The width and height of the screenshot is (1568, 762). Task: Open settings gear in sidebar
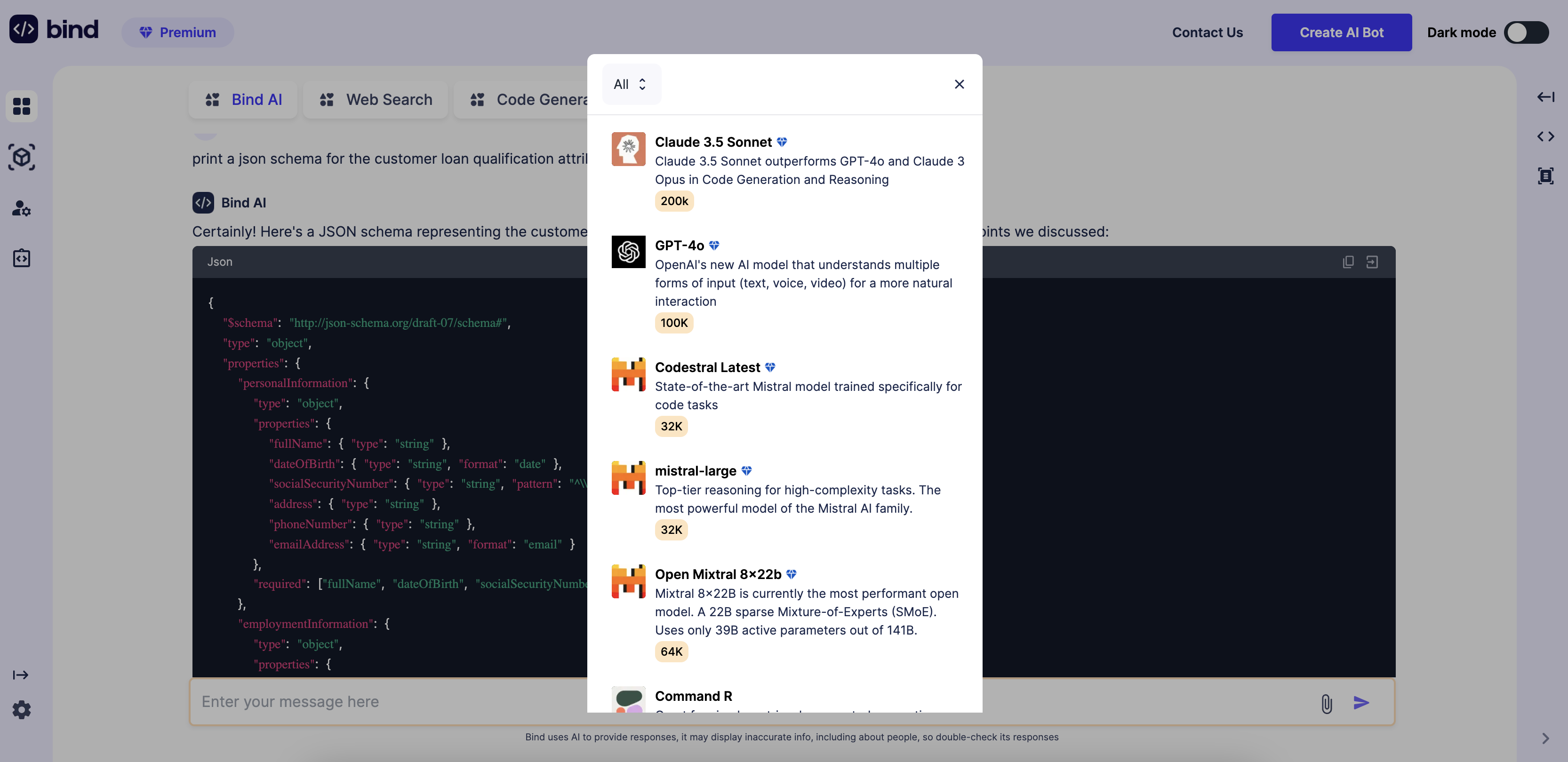(21, 710)
